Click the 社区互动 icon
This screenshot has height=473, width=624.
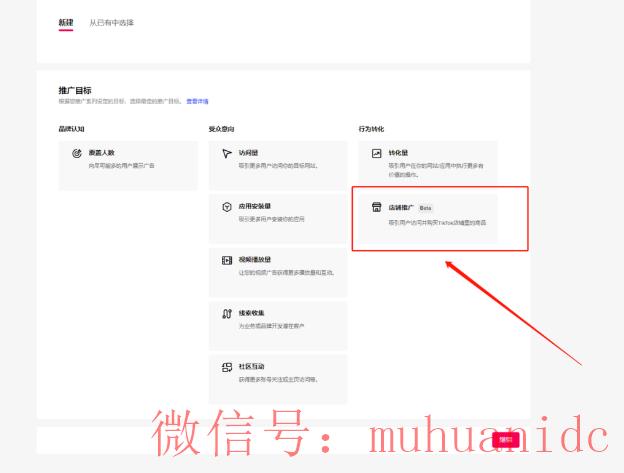pyautogui.click(x=227, y=367)
